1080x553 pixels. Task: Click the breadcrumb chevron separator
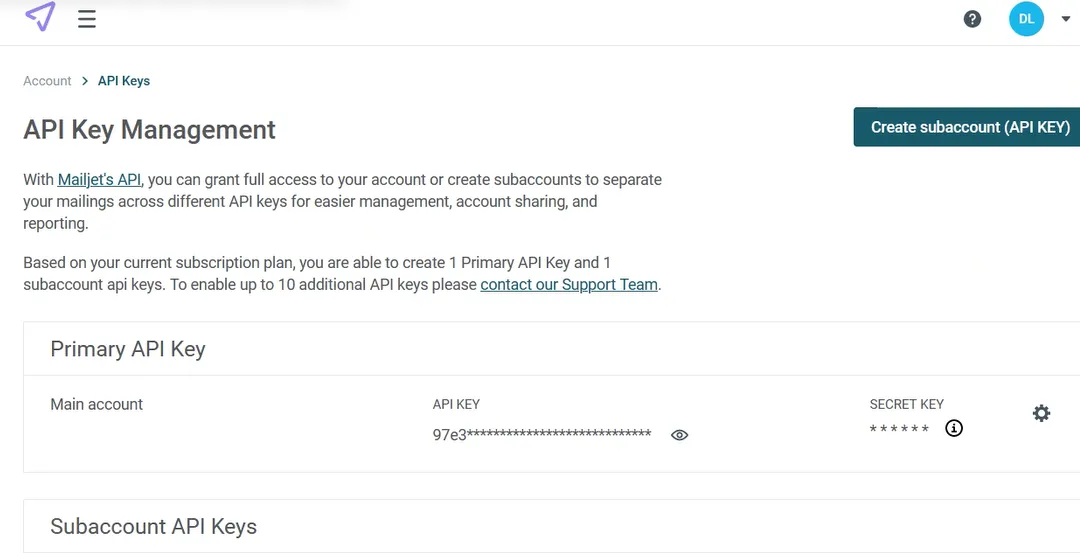[x=85, y=81]
